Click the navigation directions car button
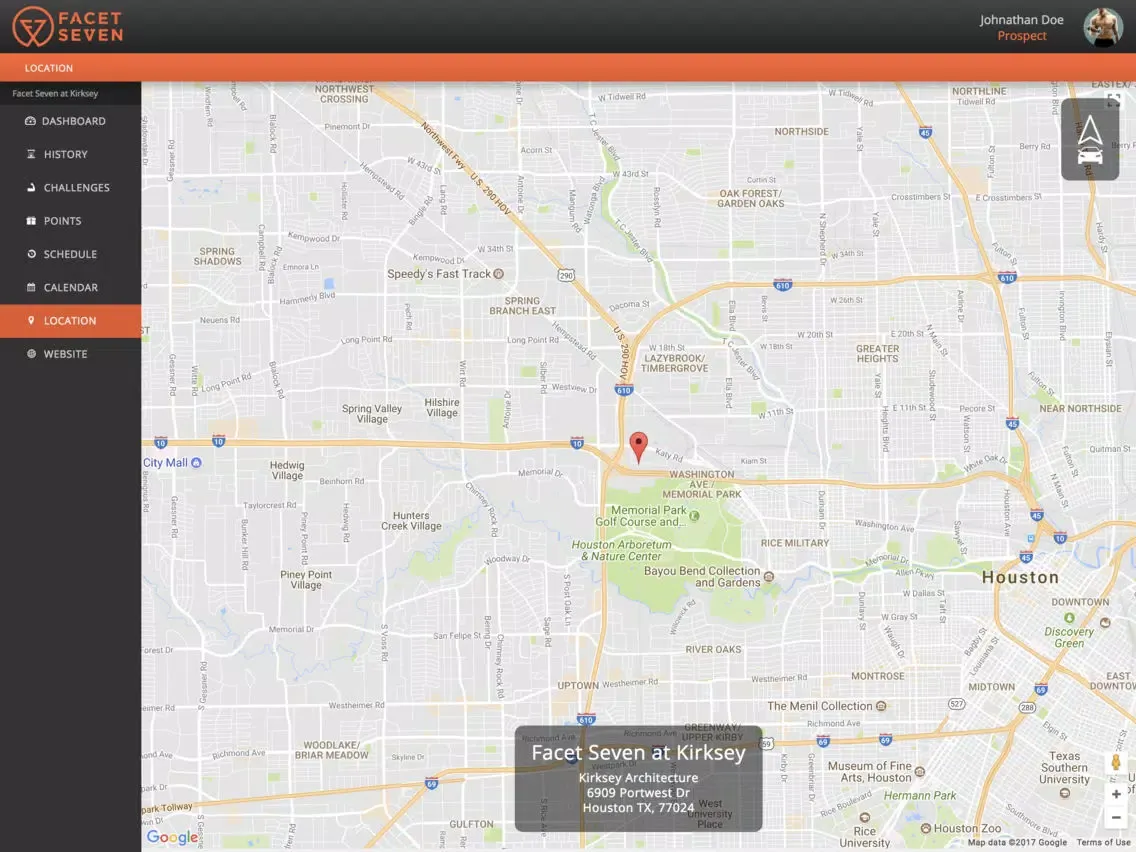The image size is (1136, 852). 1090,139
